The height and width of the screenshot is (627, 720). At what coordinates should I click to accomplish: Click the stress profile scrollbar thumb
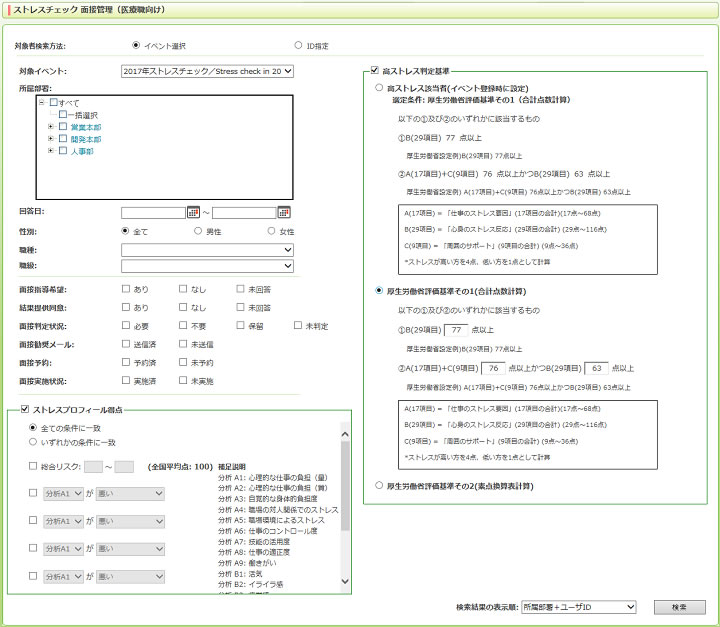pos(345,486)
